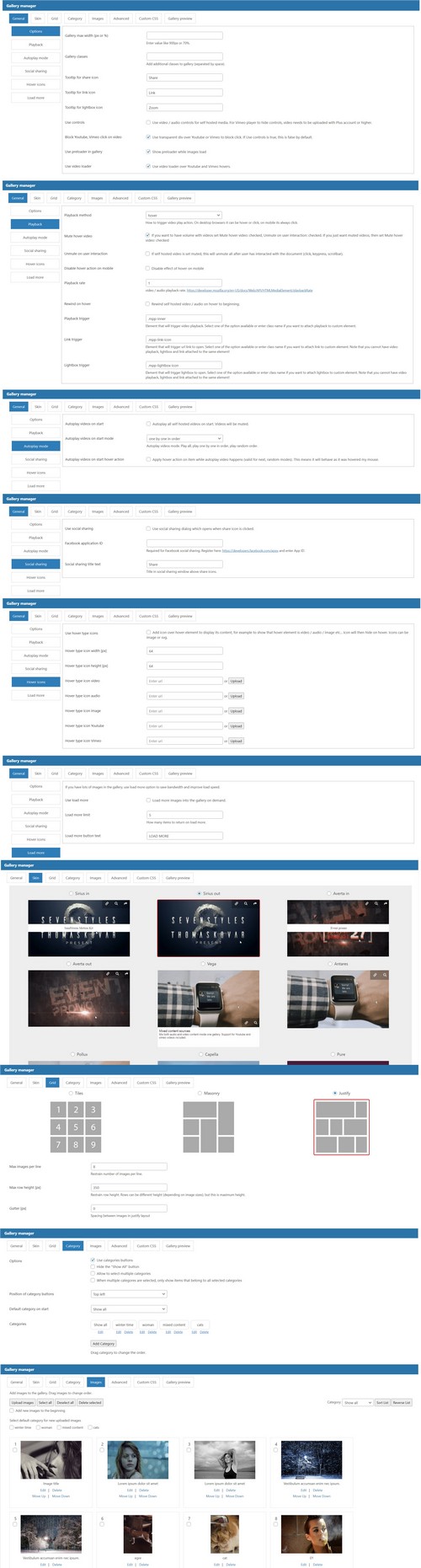Viewport: 421px width, 1568px height.
Task: Open the Playback method dropdown
Action: [184, 215]
